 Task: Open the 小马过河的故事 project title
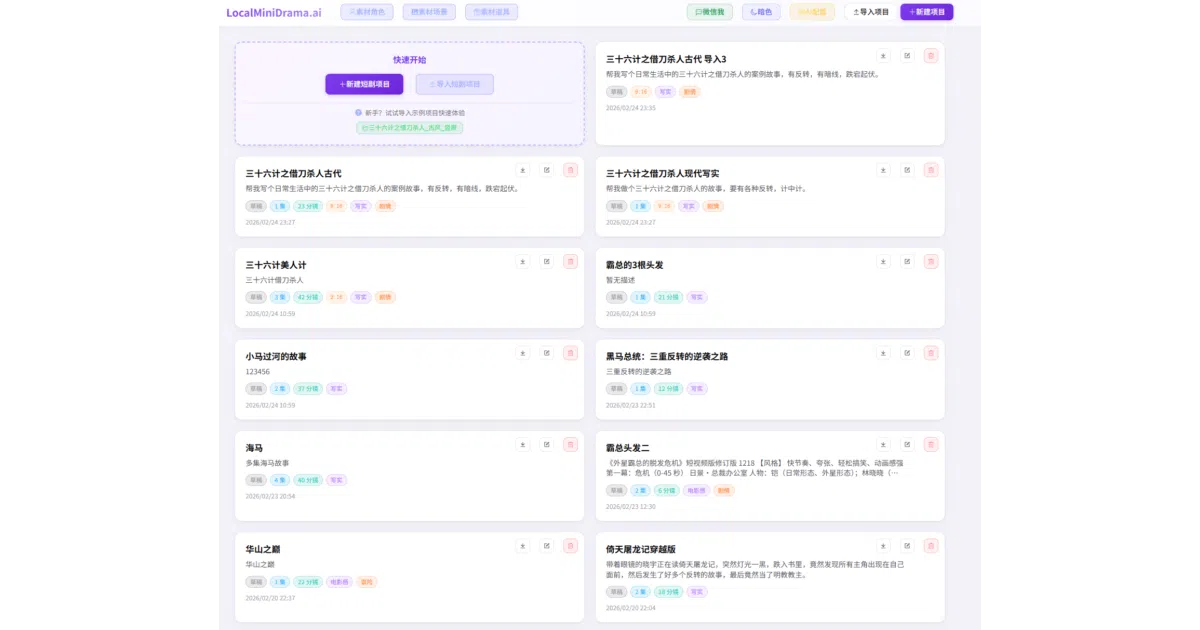coord(276,356)
